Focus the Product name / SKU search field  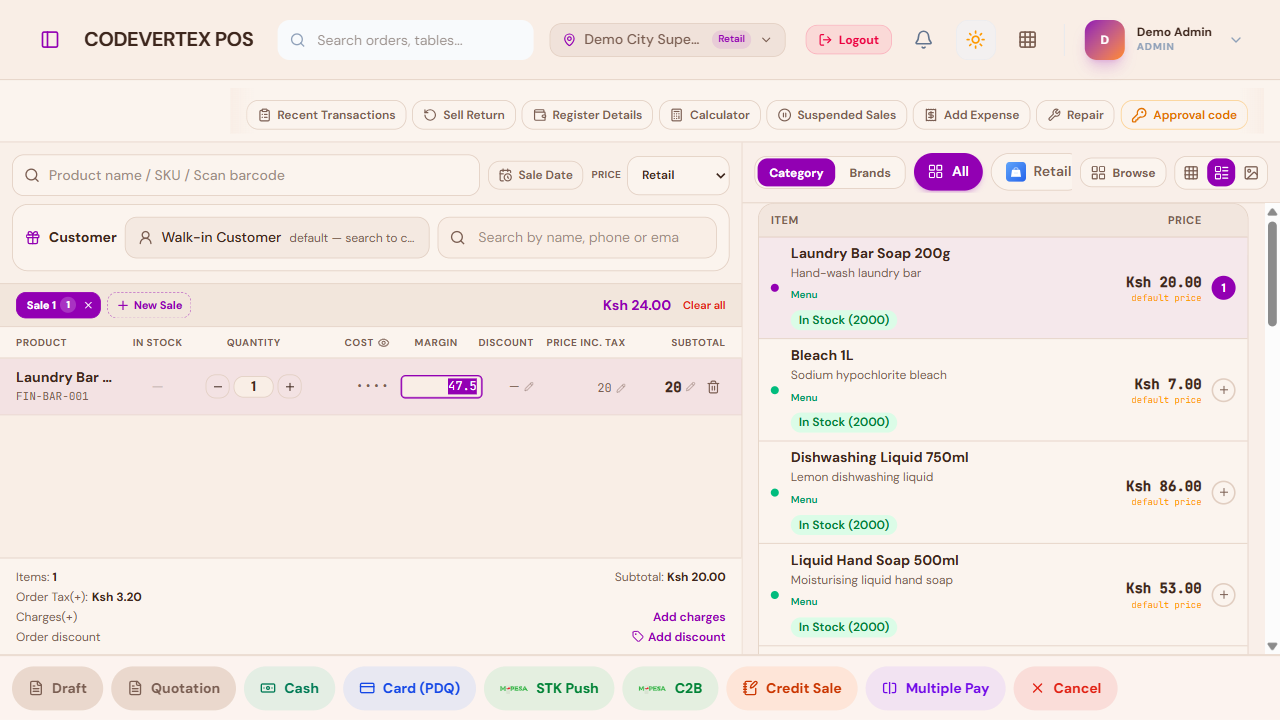click(246, 175)
